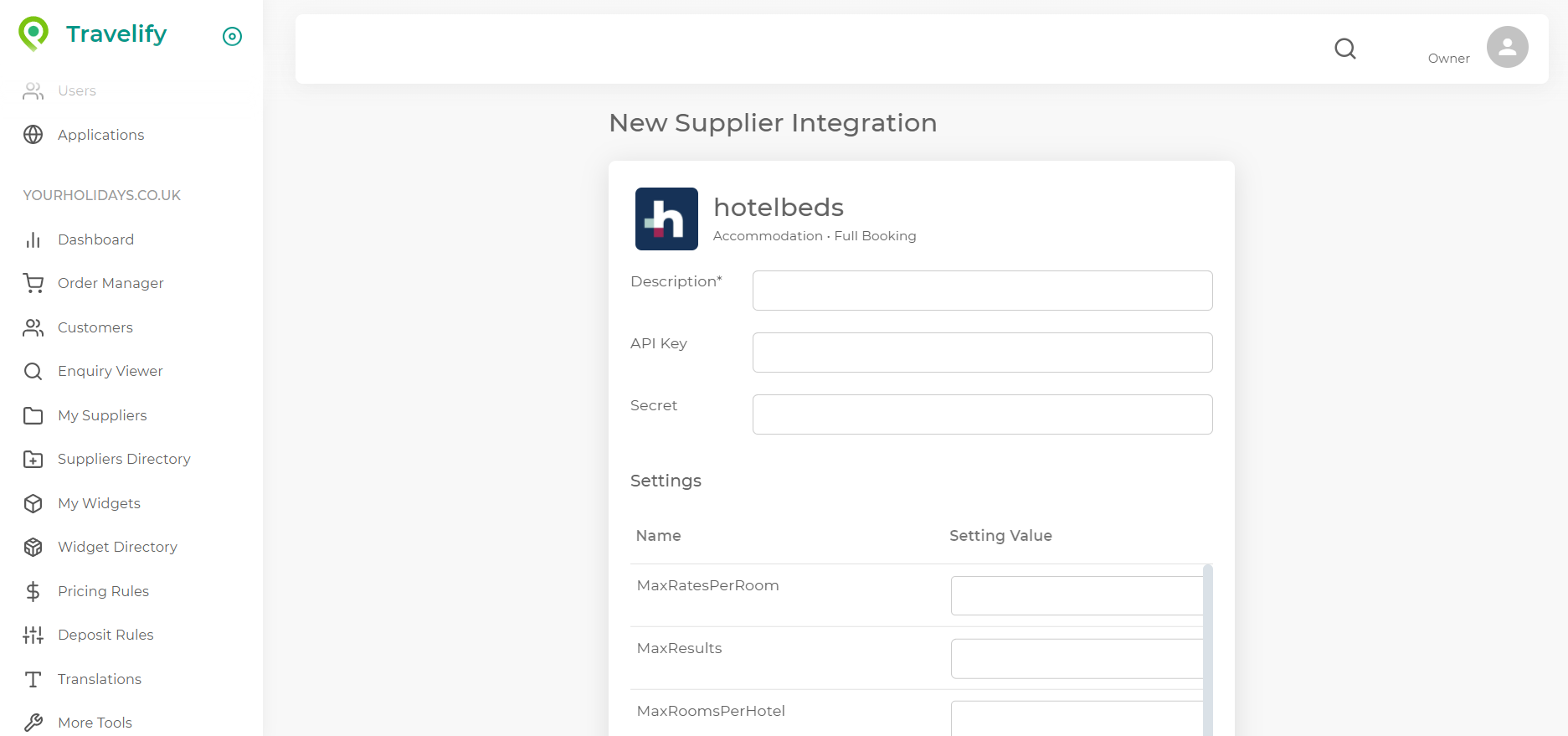The image size is (1568, 736).
Task: Click the hotelbeds supplier logo
Action: 666,219
